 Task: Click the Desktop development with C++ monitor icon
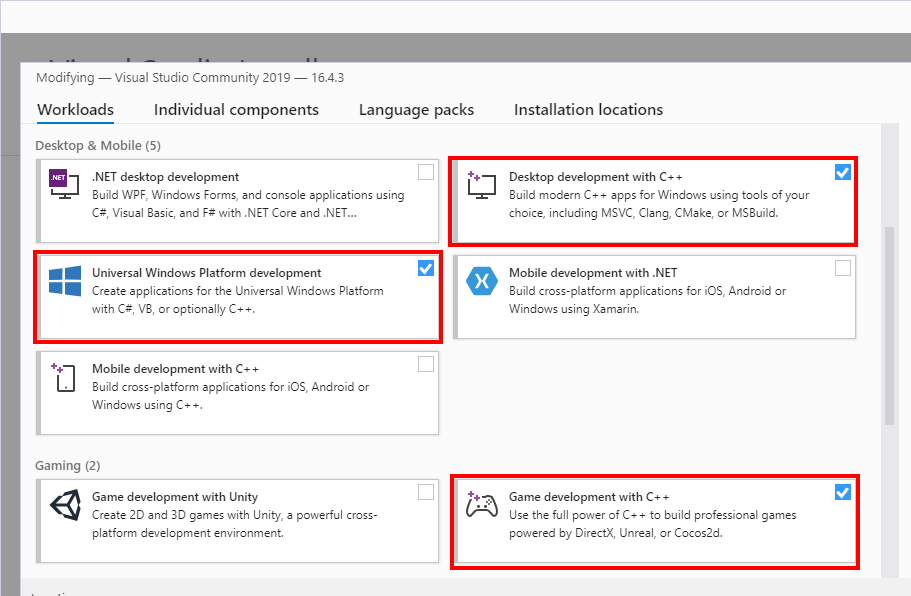[482, 185]
